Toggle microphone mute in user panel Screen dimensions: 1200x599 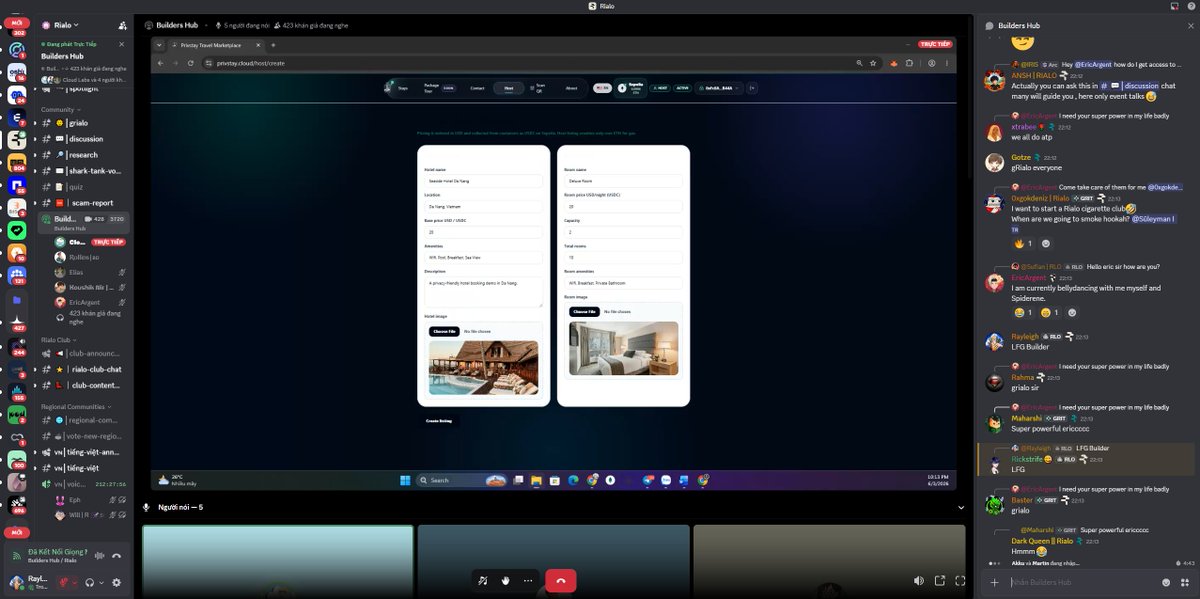click(64, 582)
